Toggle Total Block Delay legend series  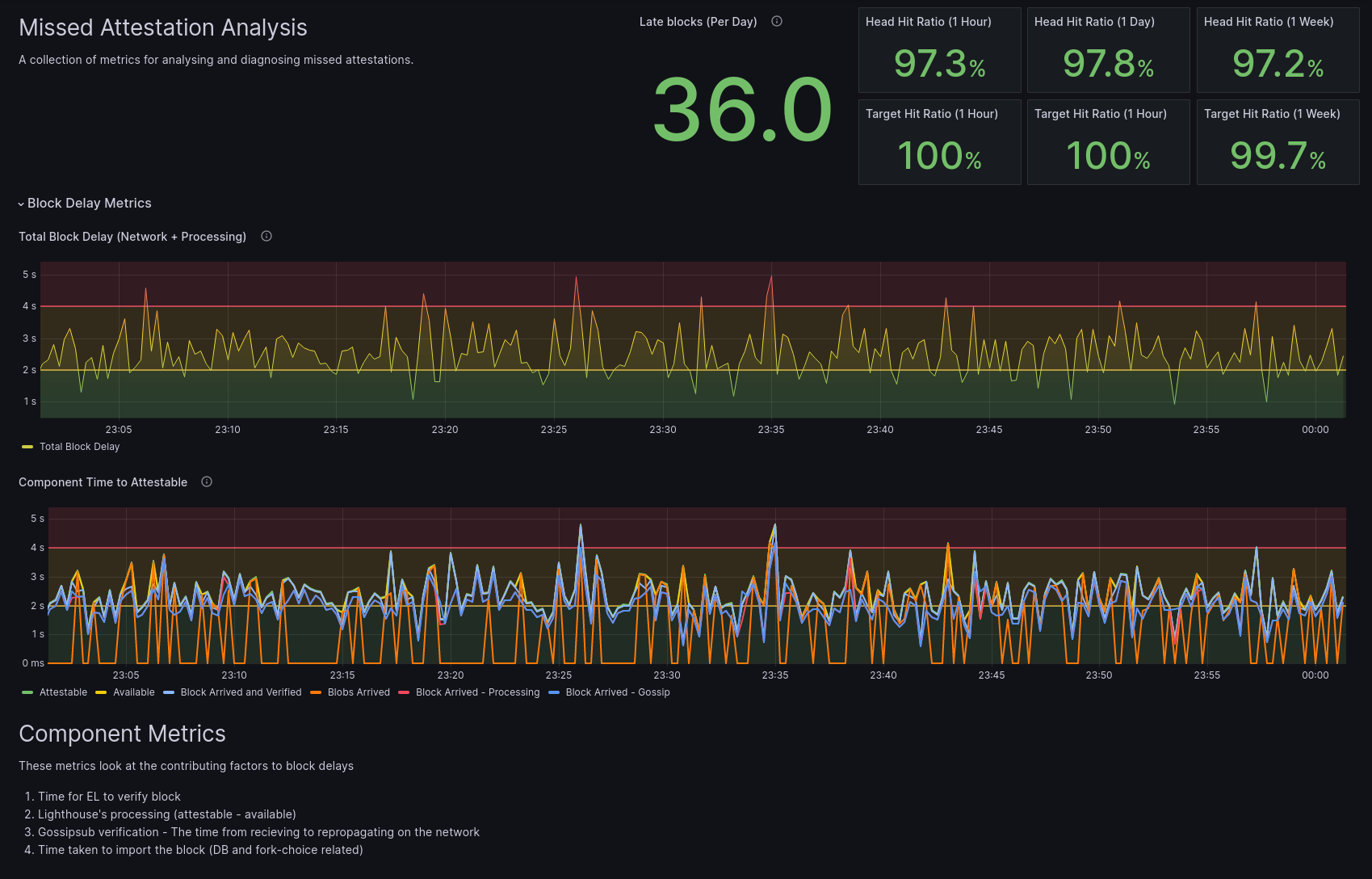[x=79, y=447]
